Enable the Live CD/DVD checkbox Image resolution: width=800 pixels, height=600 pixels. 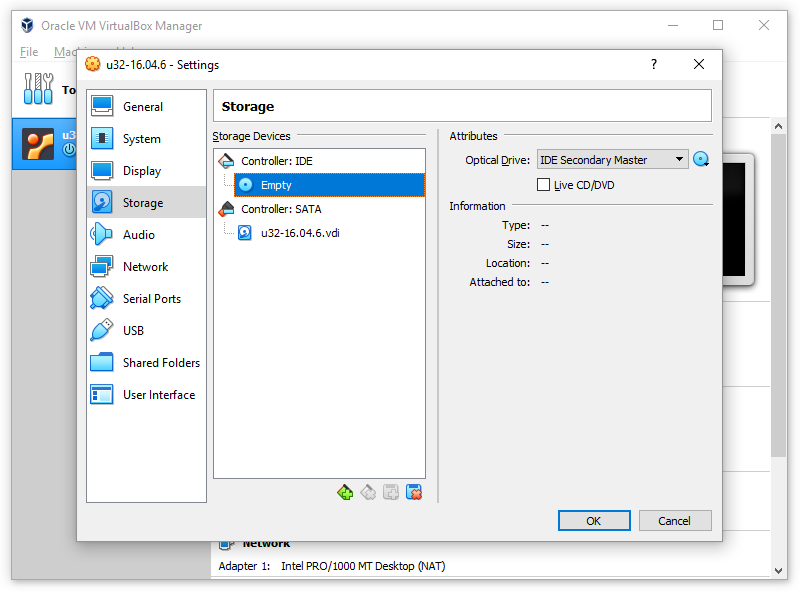[544, 185]
